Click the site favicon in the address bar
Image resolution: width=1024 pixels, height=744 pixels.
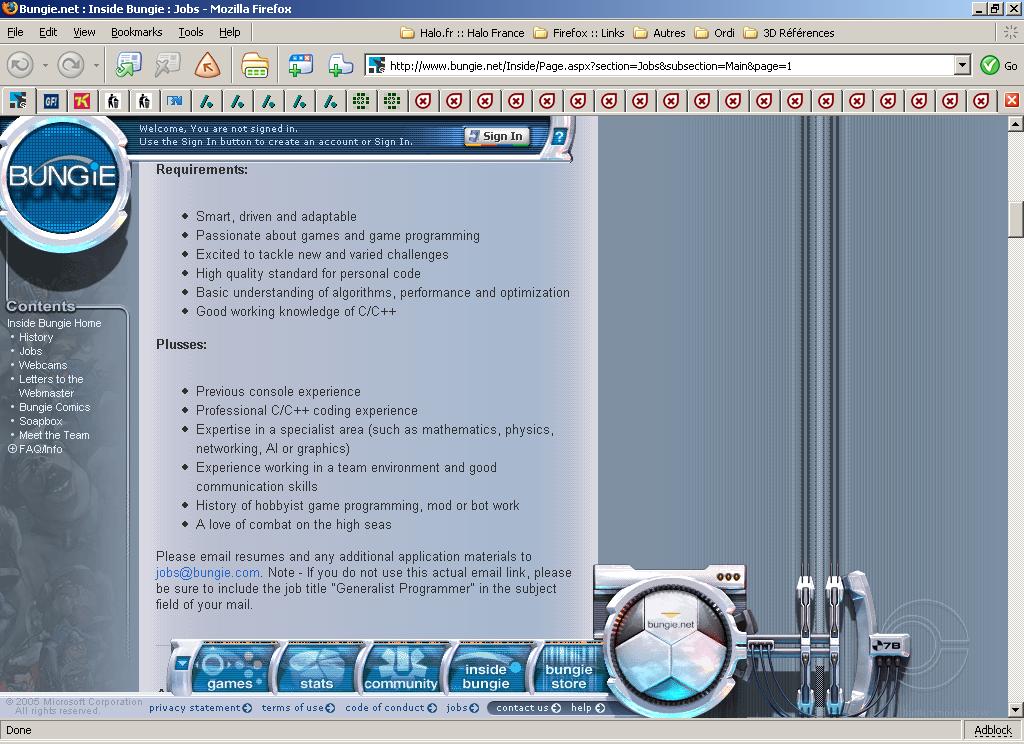pos(376,65)
